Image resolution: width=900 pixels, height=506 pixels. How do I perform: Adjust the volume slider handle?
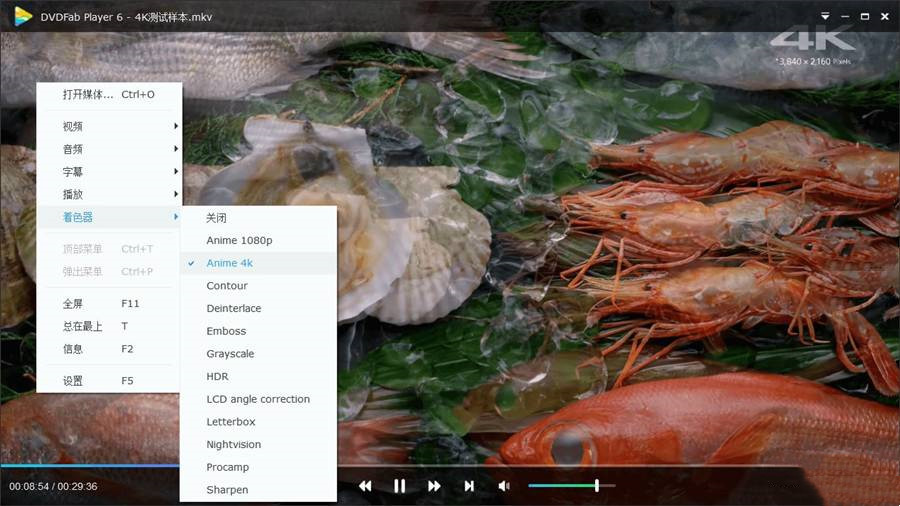click(597, 485)
